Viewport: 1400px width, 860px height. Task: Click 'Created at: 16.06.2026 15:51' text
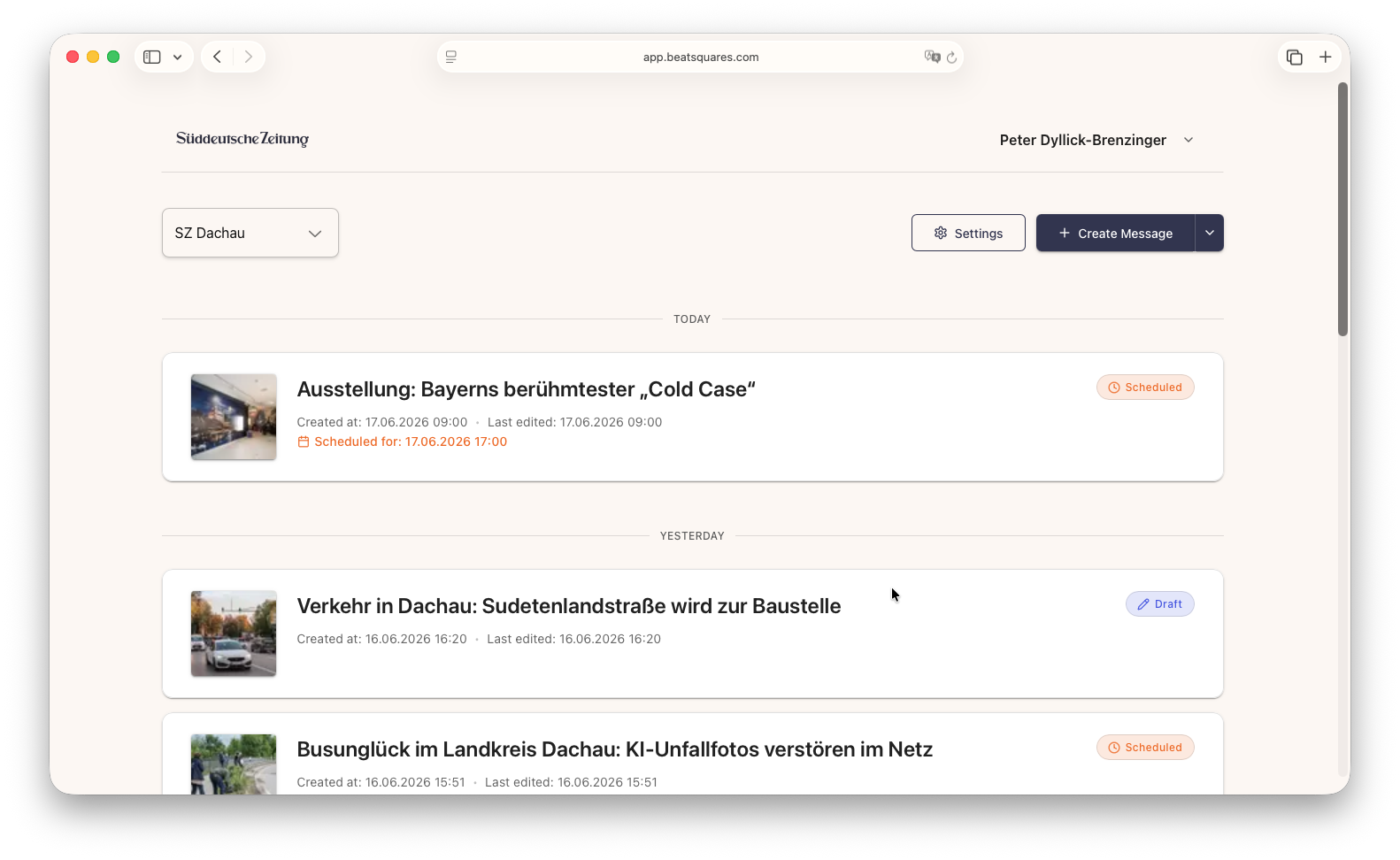pyautogui.click(x=381, y=782)
